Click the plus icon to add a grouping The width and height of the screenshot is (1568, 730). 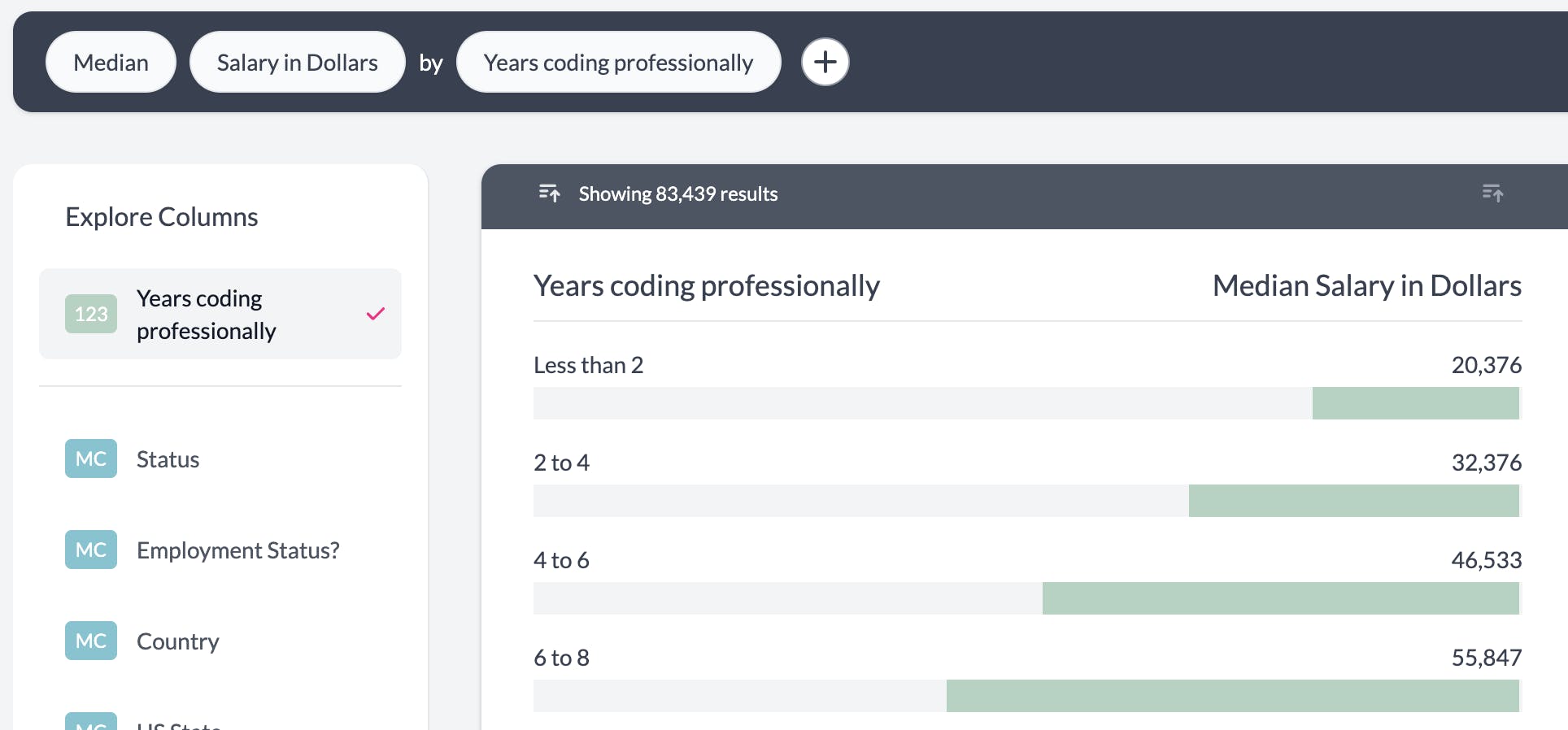825,62
